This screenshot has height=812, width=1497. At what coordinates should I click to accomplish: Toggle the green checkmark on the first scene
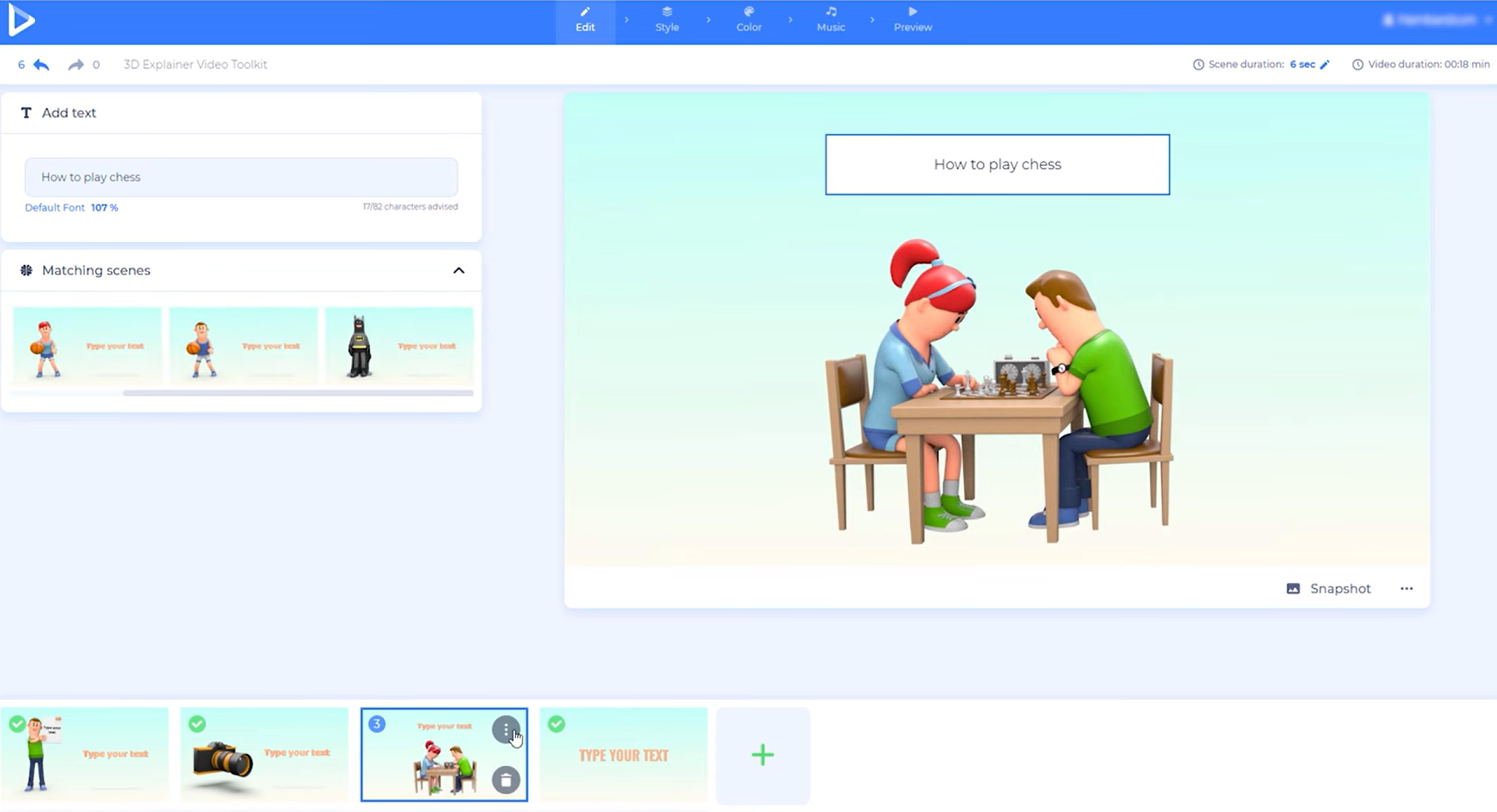(17, 724)
